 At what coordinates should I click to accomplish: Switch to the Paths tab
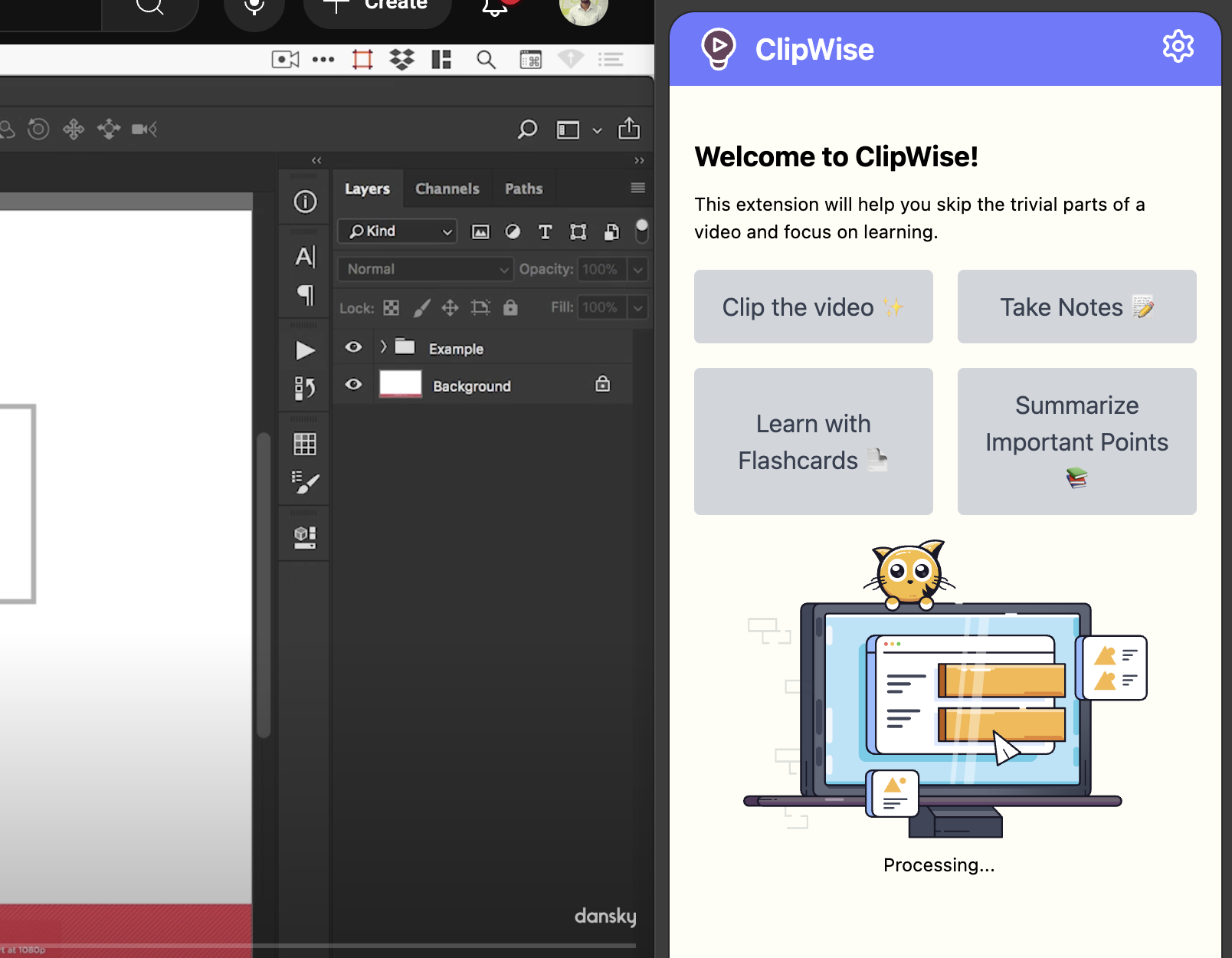tap(523, 189)
